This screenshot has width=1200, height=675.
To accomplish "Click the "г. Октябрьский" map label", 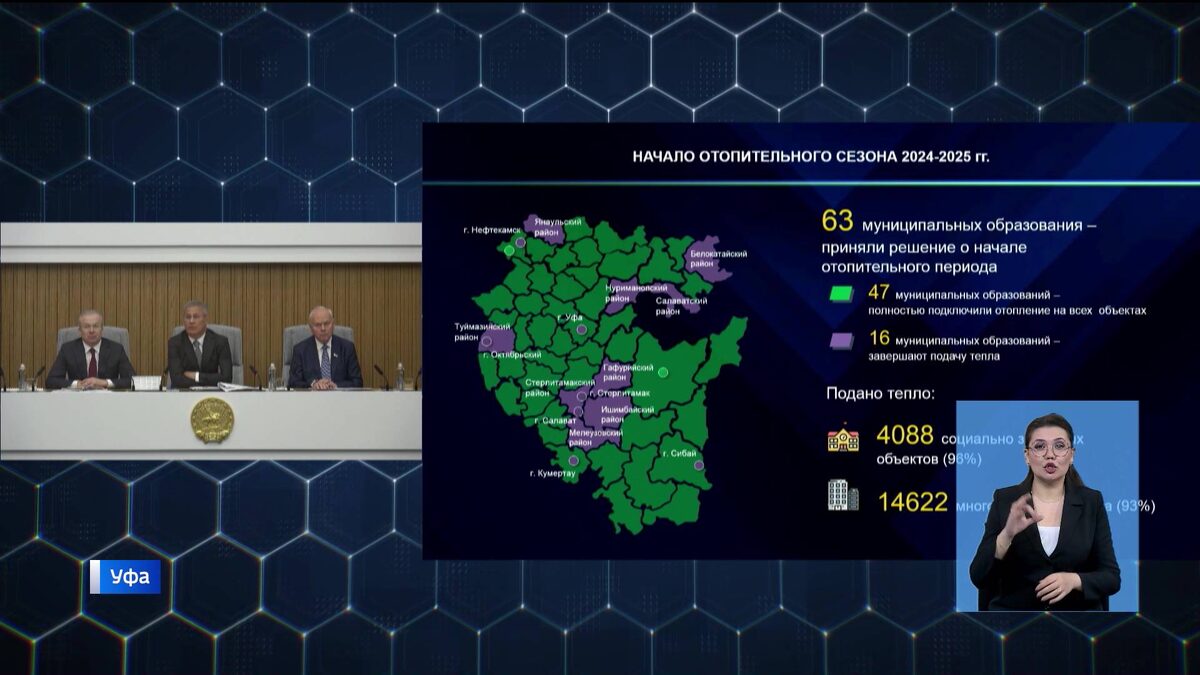I will click(511, 354).
